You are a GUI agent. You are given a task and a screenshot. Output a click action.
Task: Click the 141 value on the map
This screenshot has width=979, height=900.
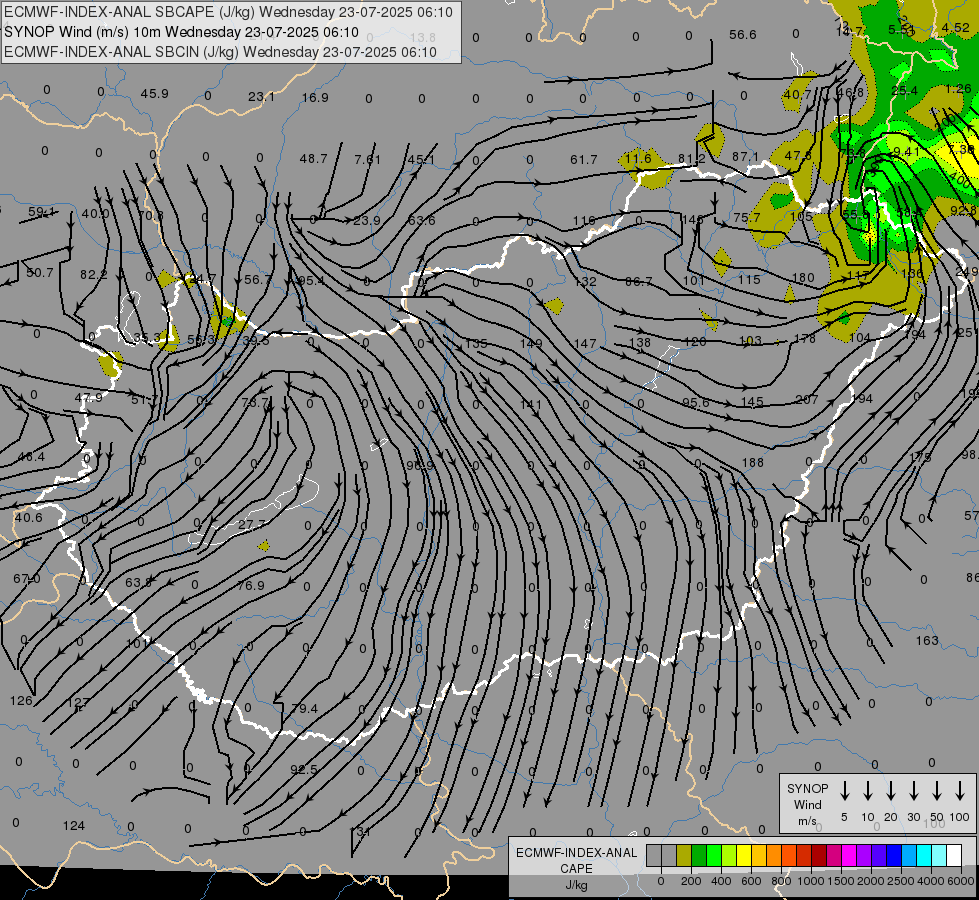[x=531, y=405]
